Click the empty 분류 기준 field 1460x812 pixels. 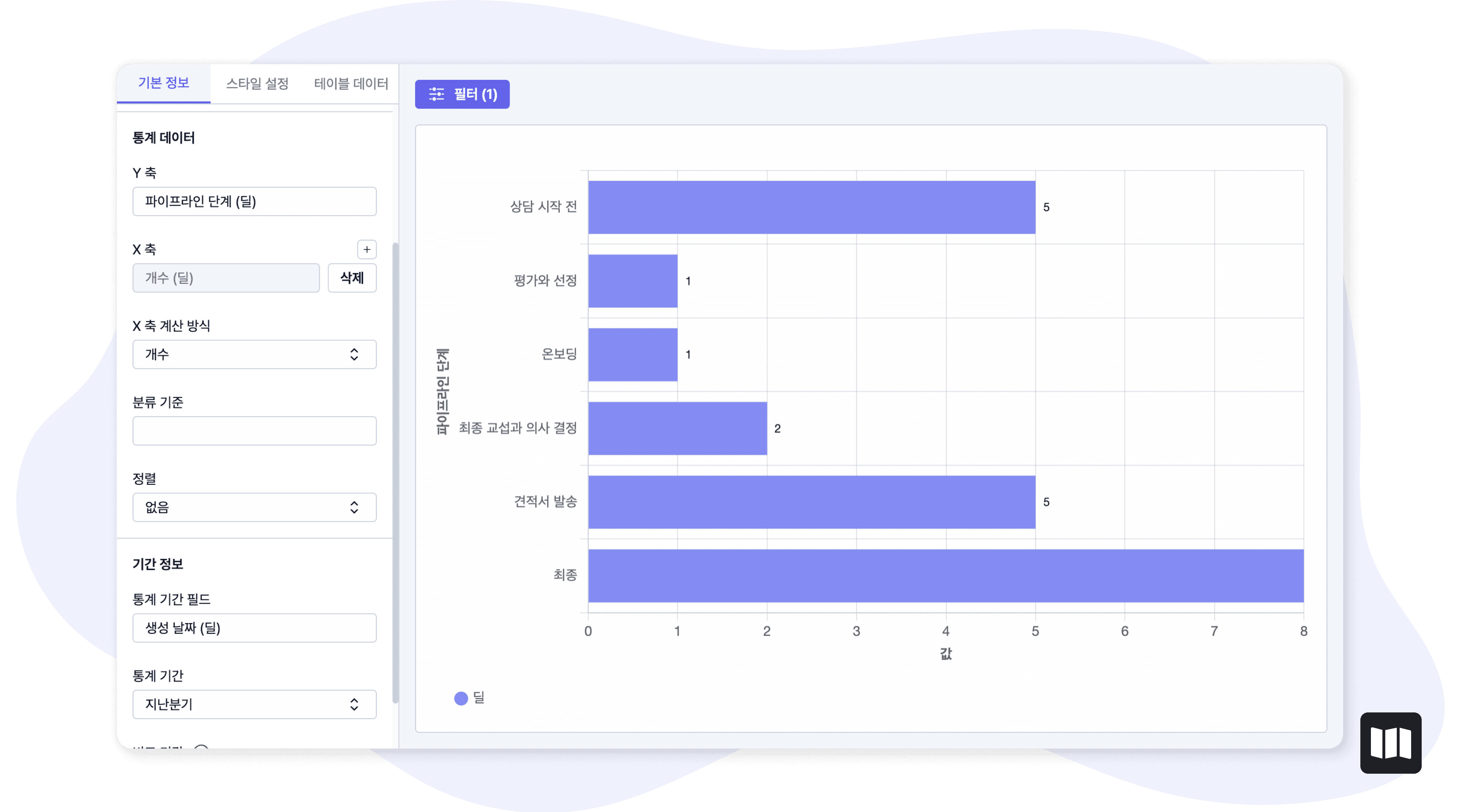tap(254, 431)
